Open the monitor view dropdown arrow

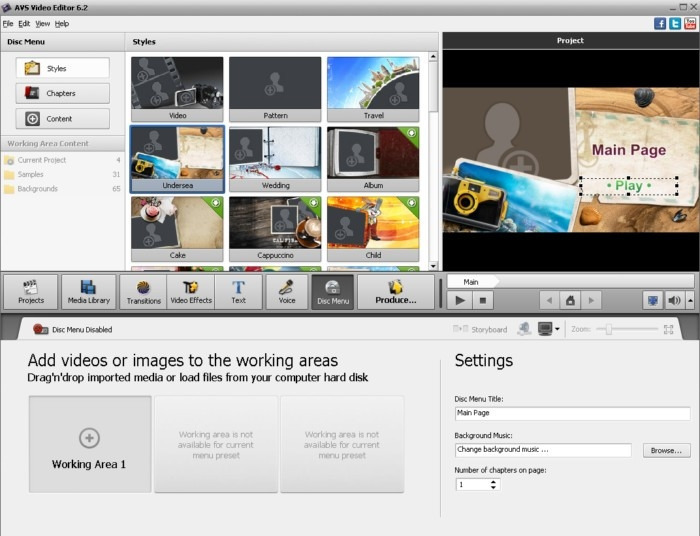557,329
